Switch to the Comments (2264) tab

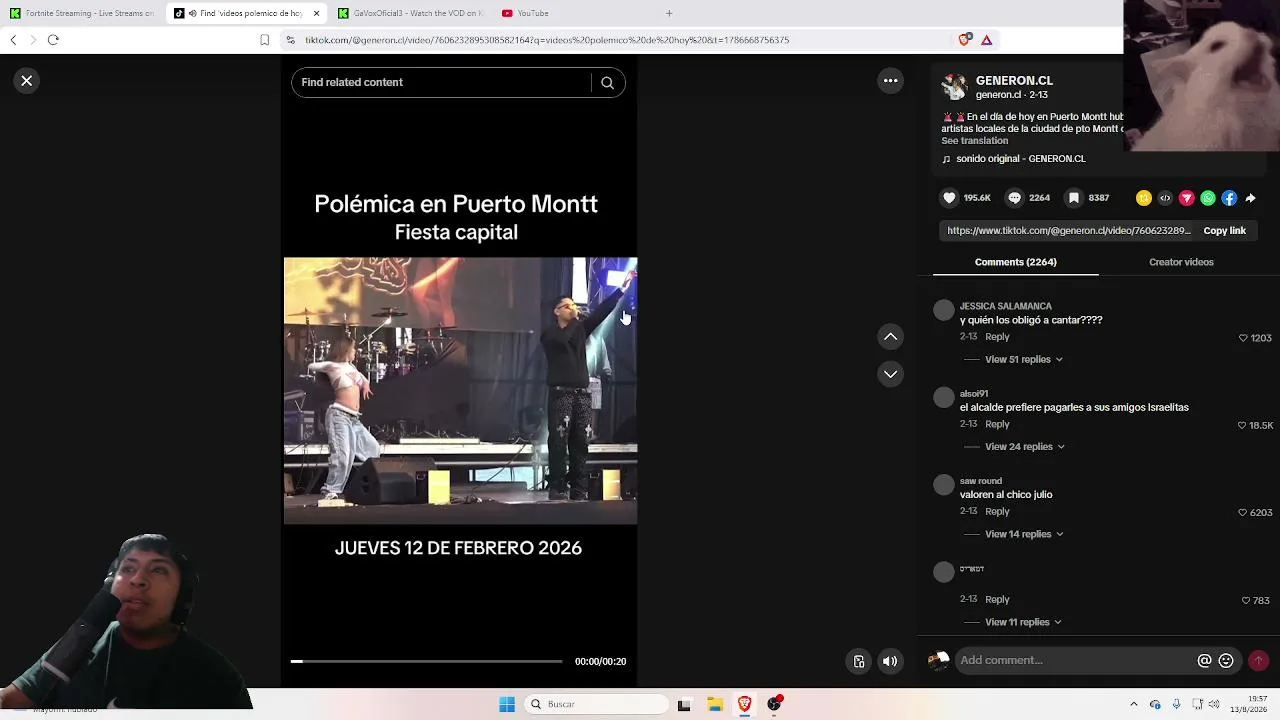point(1015,262)
